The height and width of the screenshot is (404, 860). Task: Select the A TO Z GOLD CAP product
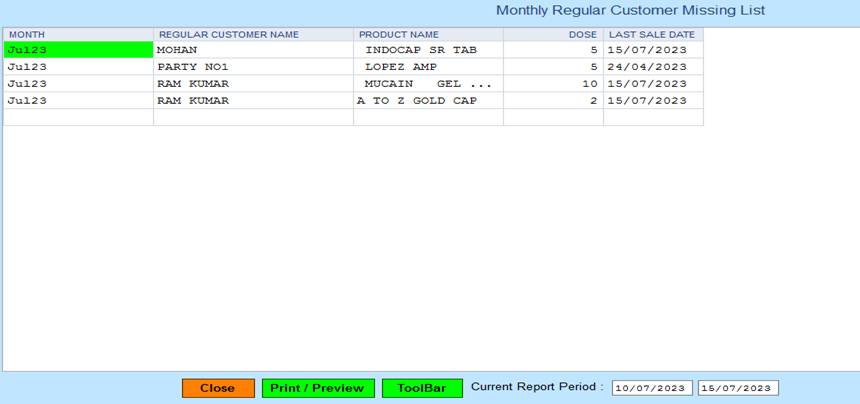428,100
